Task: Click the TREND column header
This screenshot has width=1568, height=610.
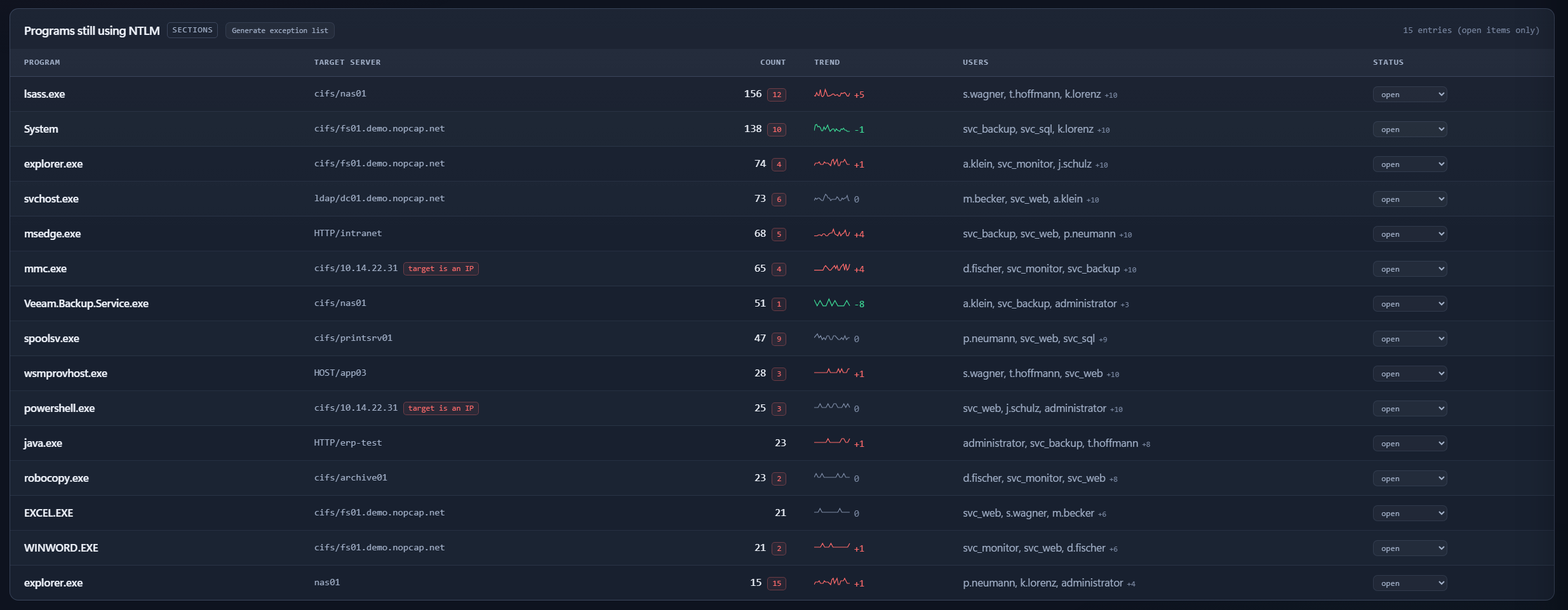Action: 827,62
